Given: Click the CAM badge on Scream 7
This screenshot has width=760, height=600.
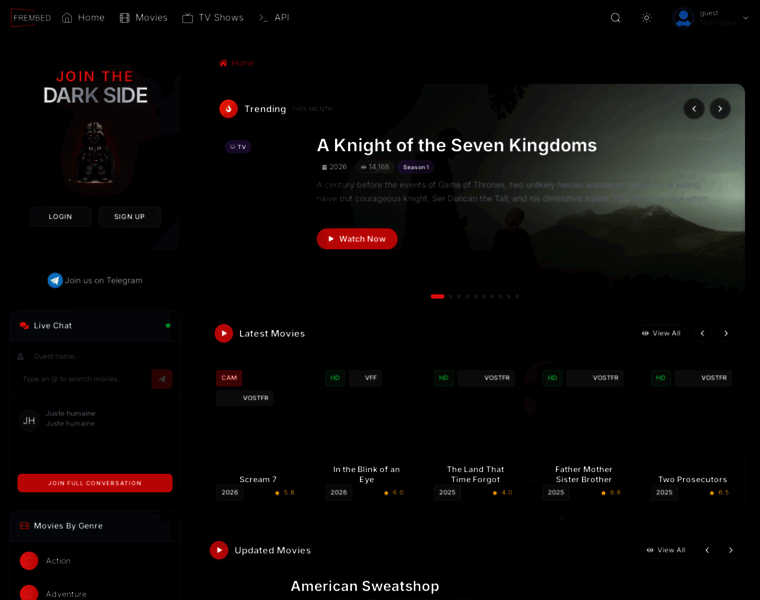Looking at the screenshot, I should [x=229, y=378].
